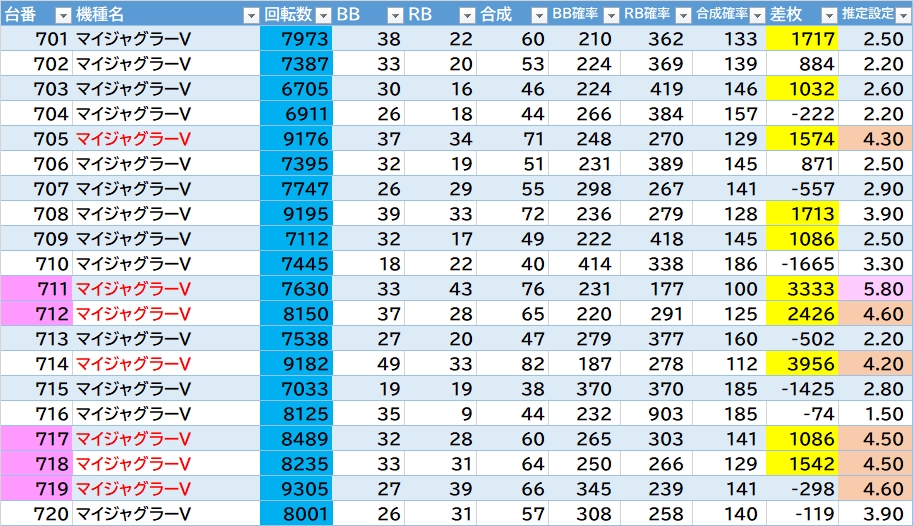Click rotation count cell 7973

pos(296,38)
